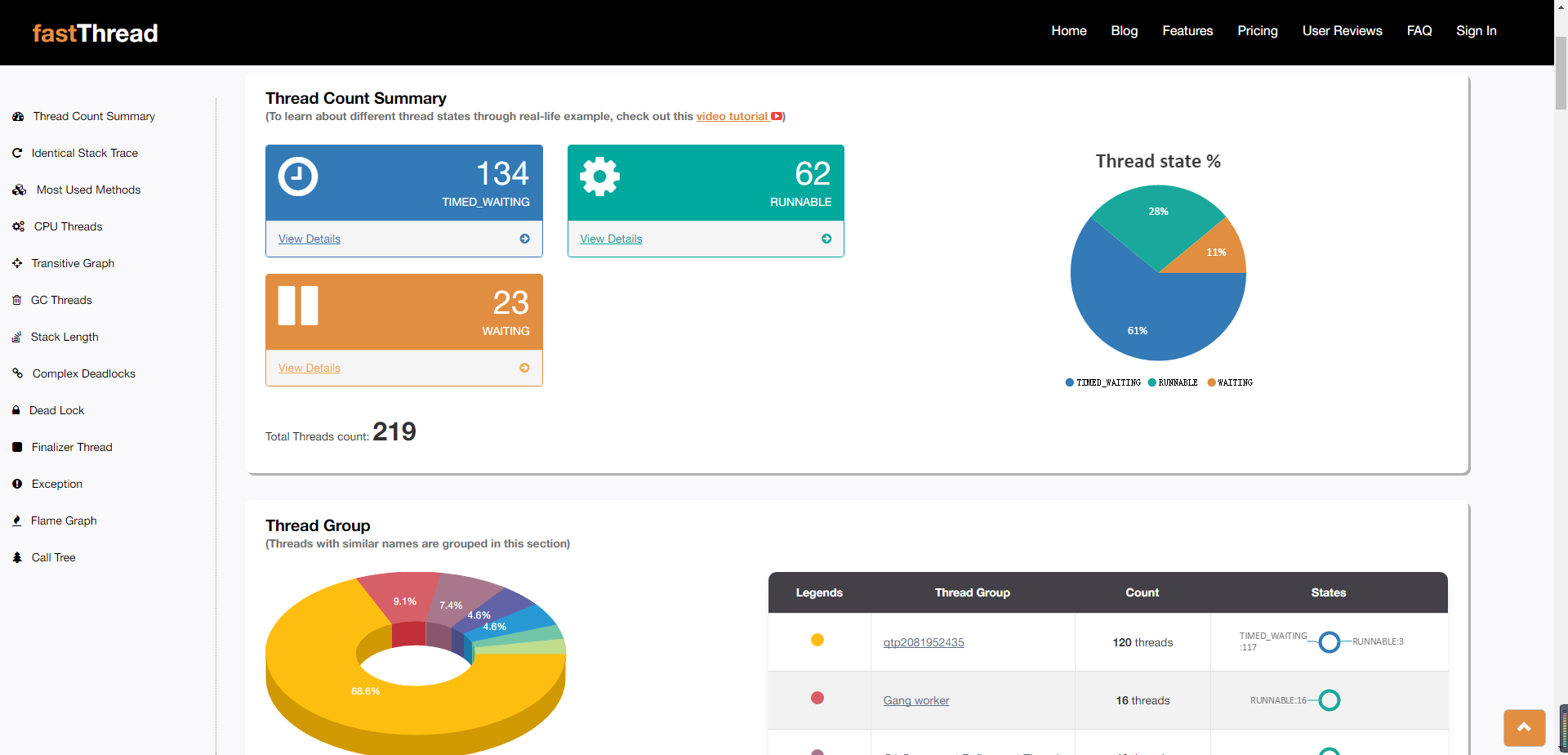Click the clock icon on TIMED_WAITING card
The width and height of the screenshot is (1568, 755).
pyautogui.click(x=298, y=176)
